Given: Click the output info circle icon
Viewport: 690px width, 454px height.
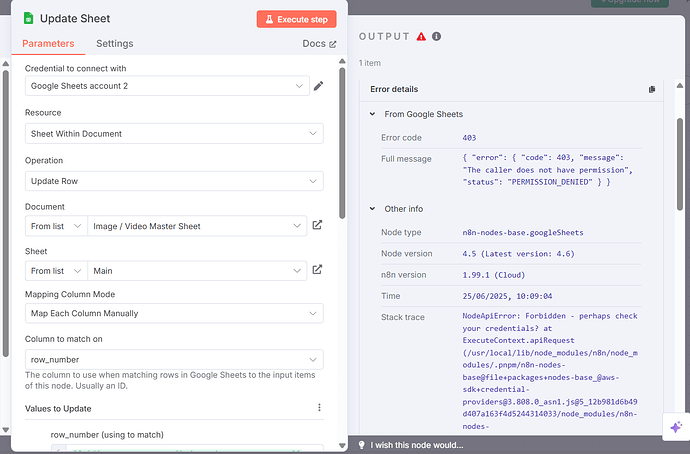Looking at the screenshot, I should tap(436, 37).
